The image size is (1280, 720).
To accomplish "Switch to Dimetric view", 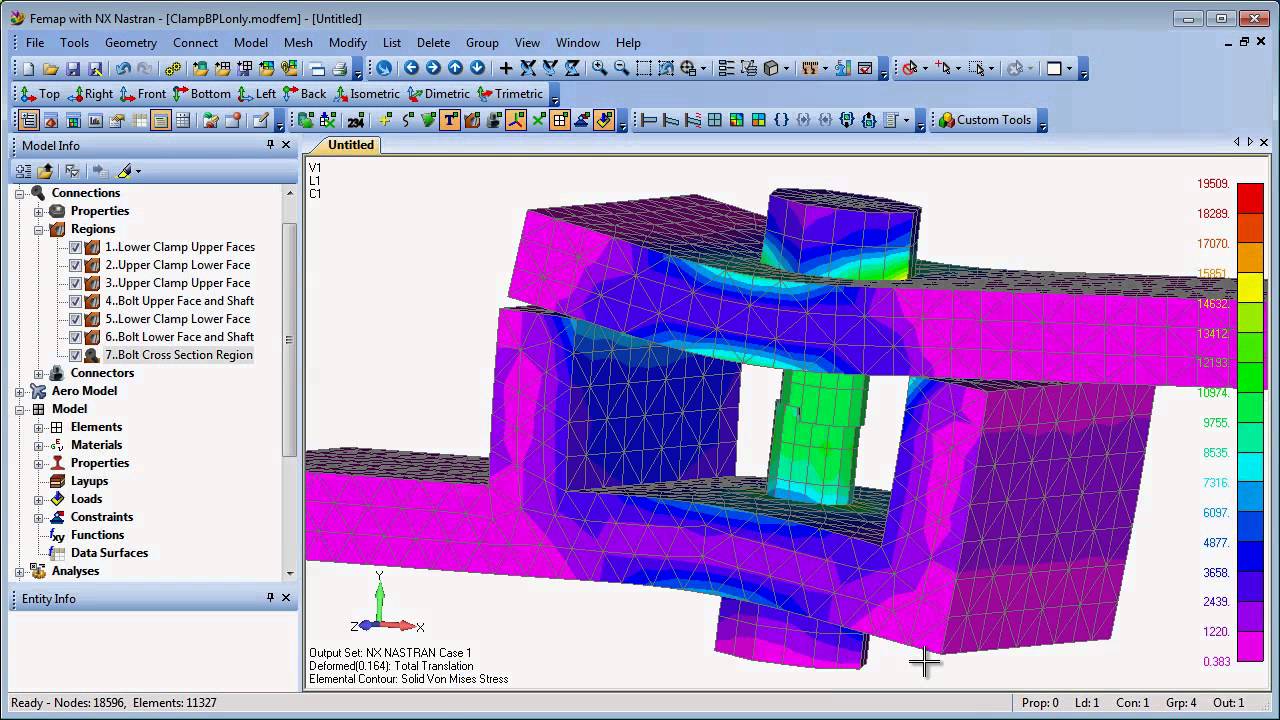I will (x=437, y=94).
